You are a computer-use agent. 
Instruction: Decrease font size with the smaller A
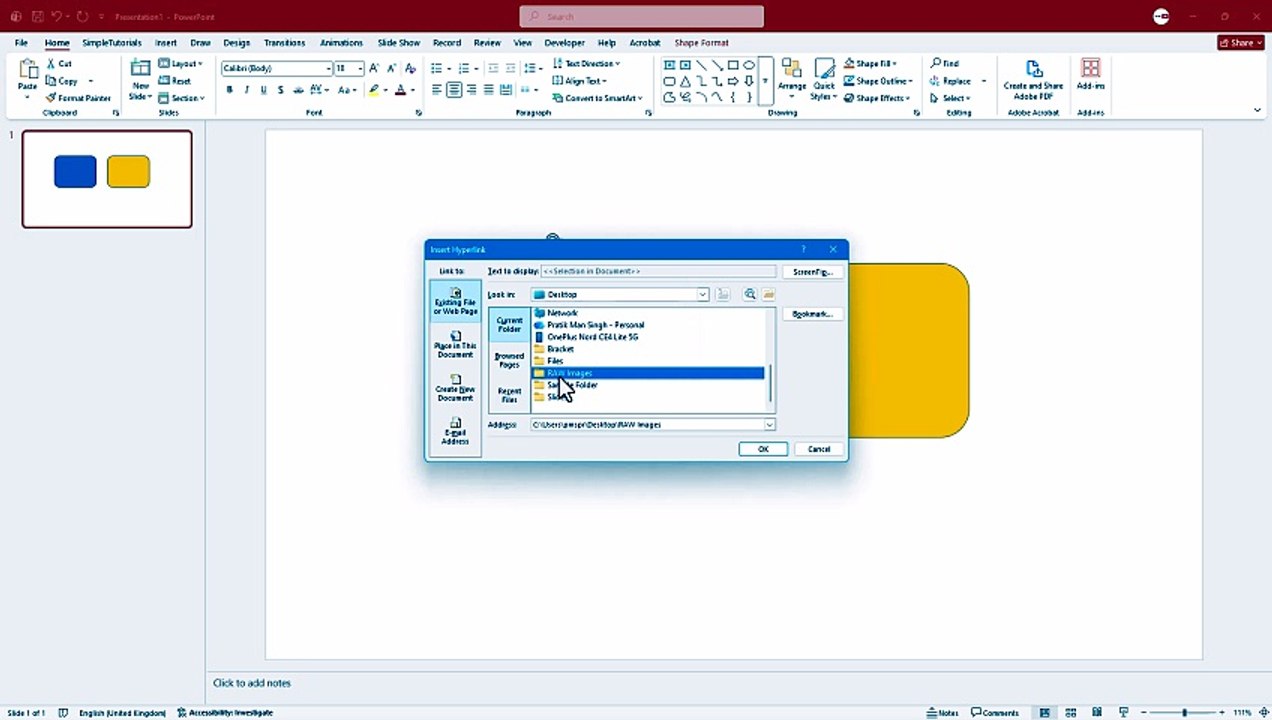tap(391, 68)
